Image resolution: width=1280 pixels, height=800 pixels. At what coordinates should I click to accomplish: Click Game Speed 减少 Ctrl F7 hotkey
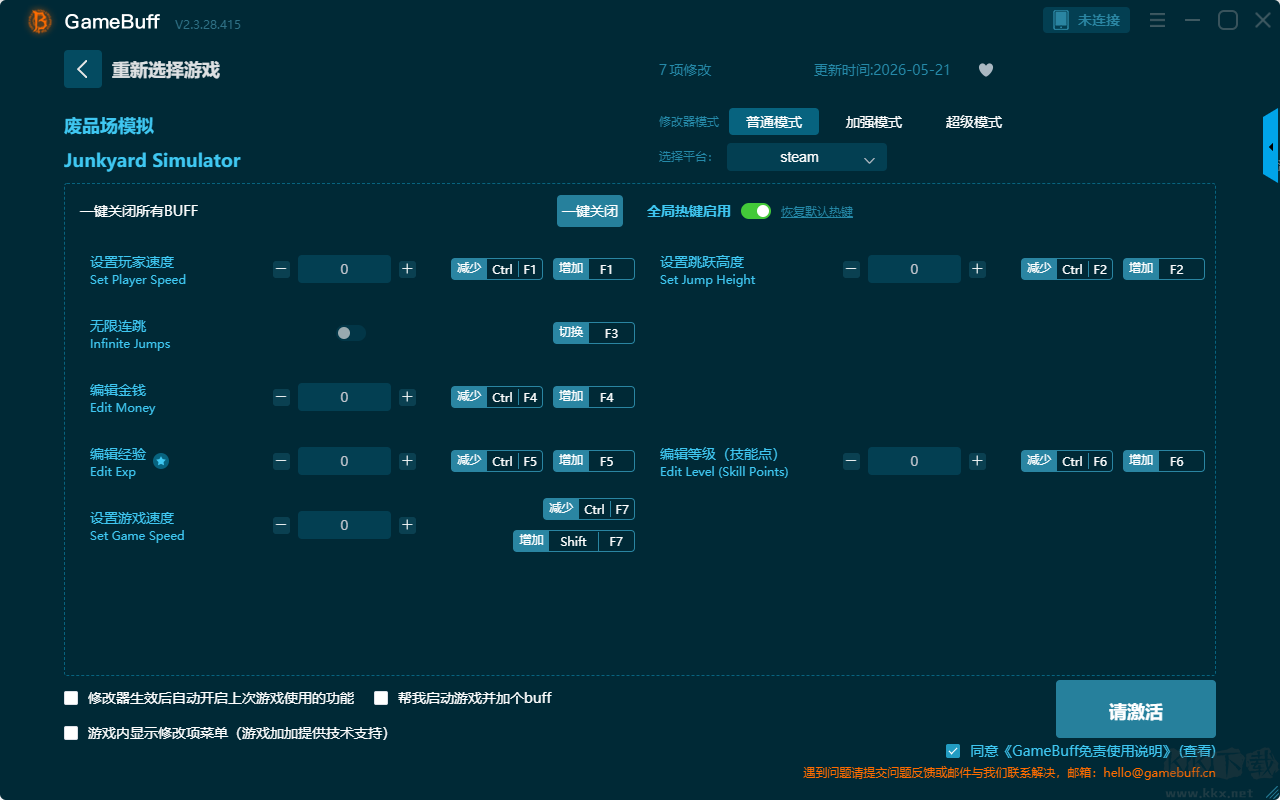tap(589, 509)
